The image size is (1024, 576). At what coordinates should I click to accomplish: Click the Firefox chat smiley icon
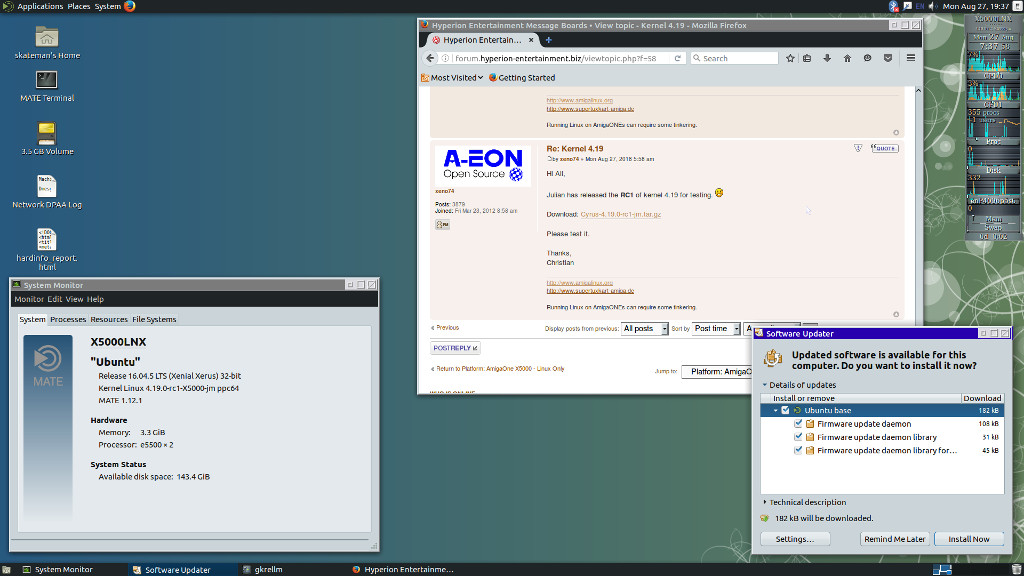(867, 58)
